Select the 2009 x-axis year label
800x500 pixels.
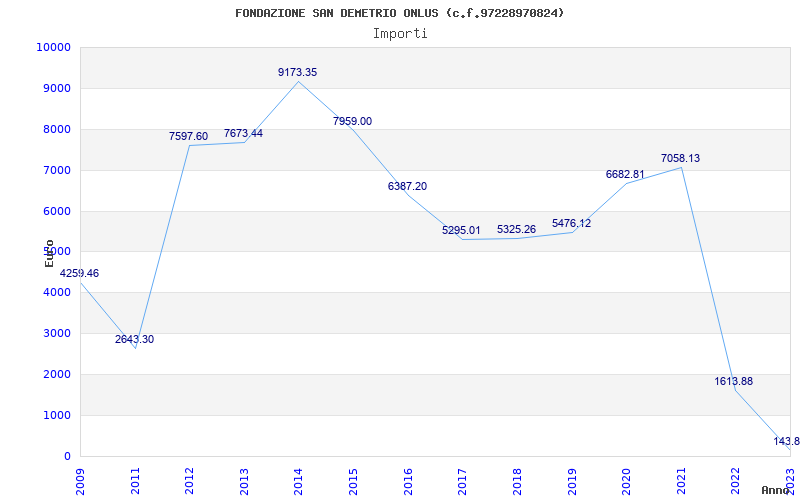pos(80,479)
